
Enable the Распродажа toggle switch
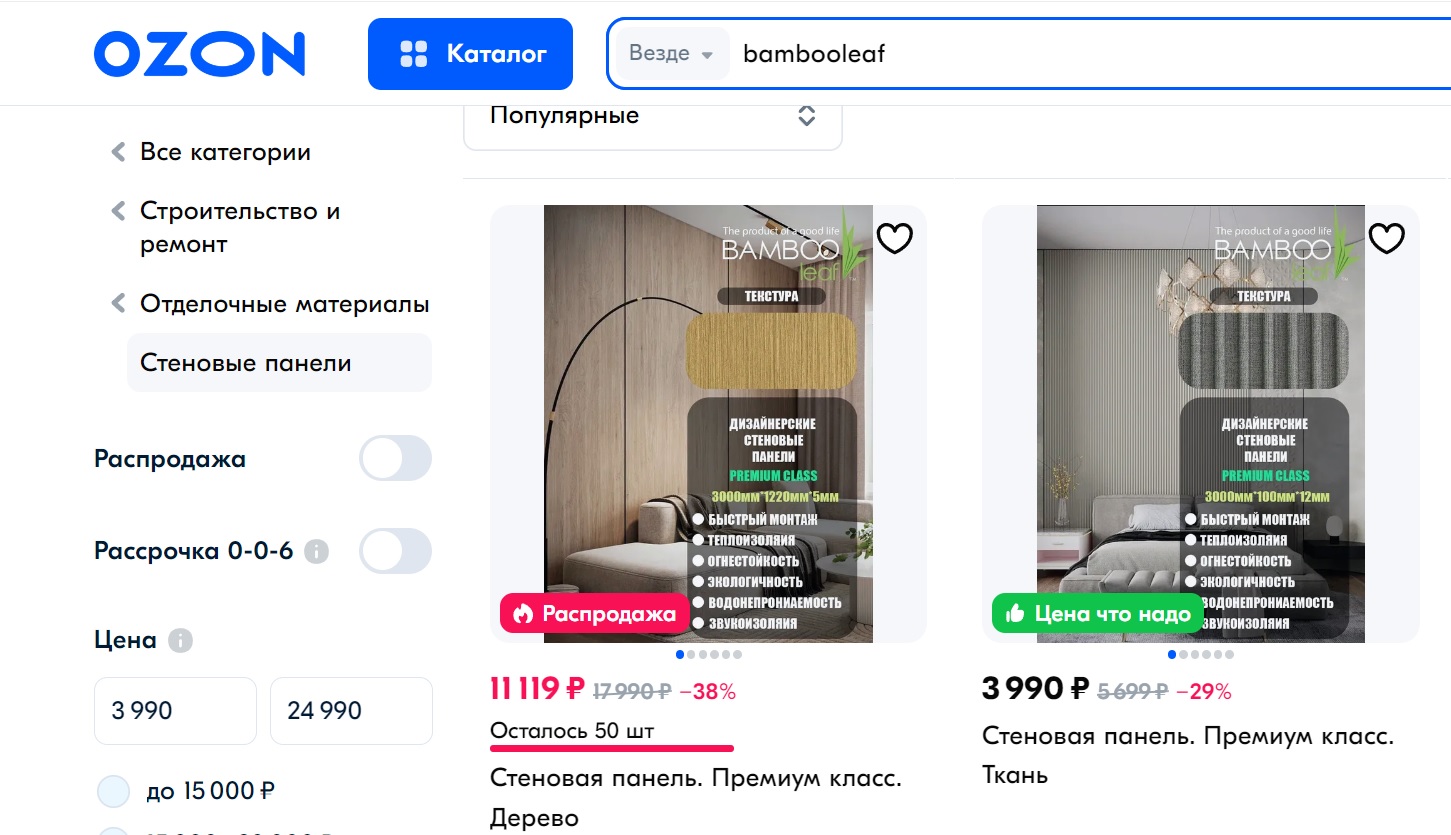point(395,459)
